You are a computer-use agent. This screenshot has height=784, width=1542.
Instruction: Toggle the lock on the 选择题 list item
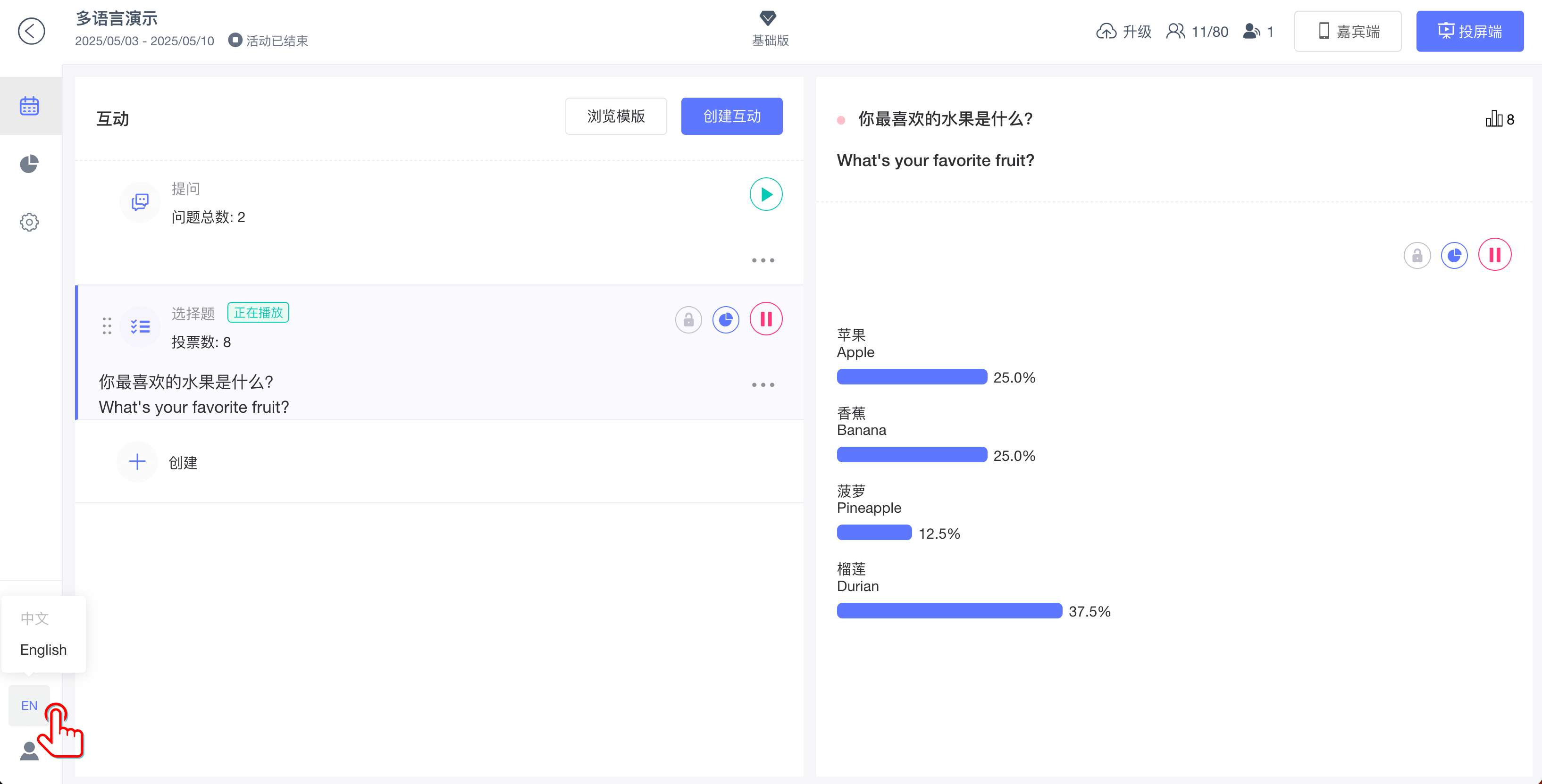tap(688, 319)
